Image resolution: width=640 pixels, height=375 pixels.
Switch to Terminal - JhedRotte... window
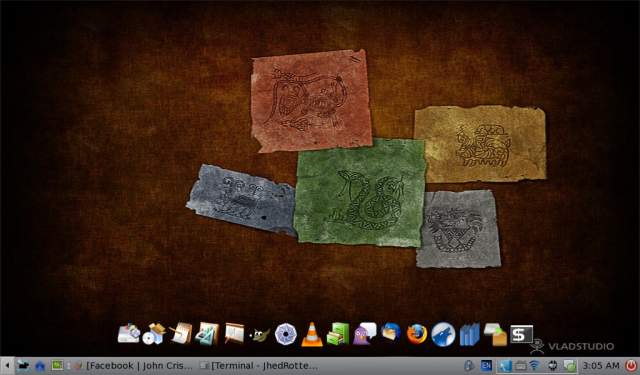[258, 366]
